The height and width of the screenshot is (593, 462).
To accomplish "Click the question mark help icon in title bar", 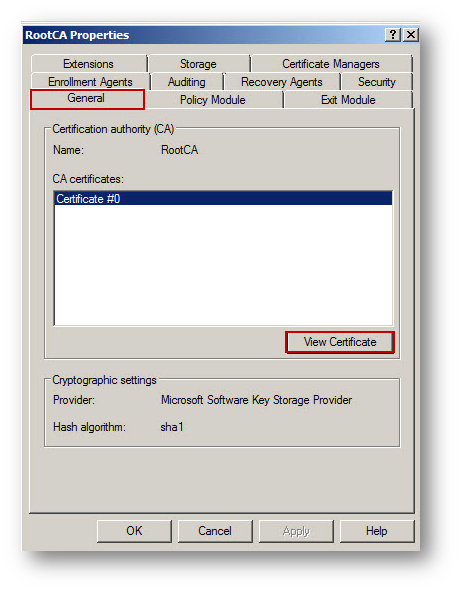I will point(393,35).
